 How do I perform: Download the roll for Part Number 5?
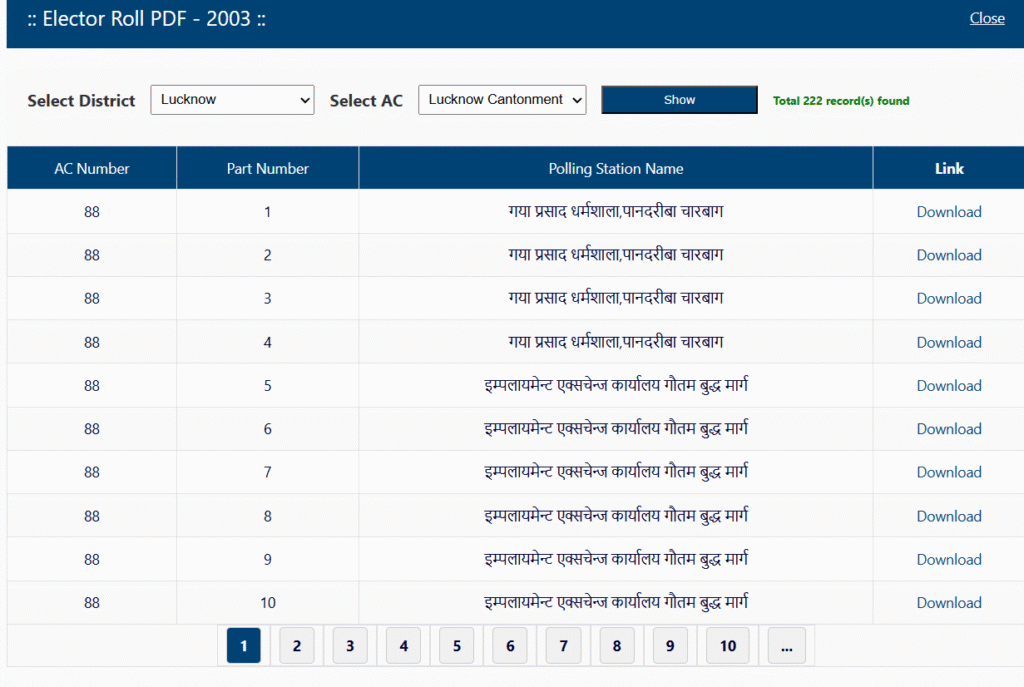pyautogui.click(x=948, y=385)
